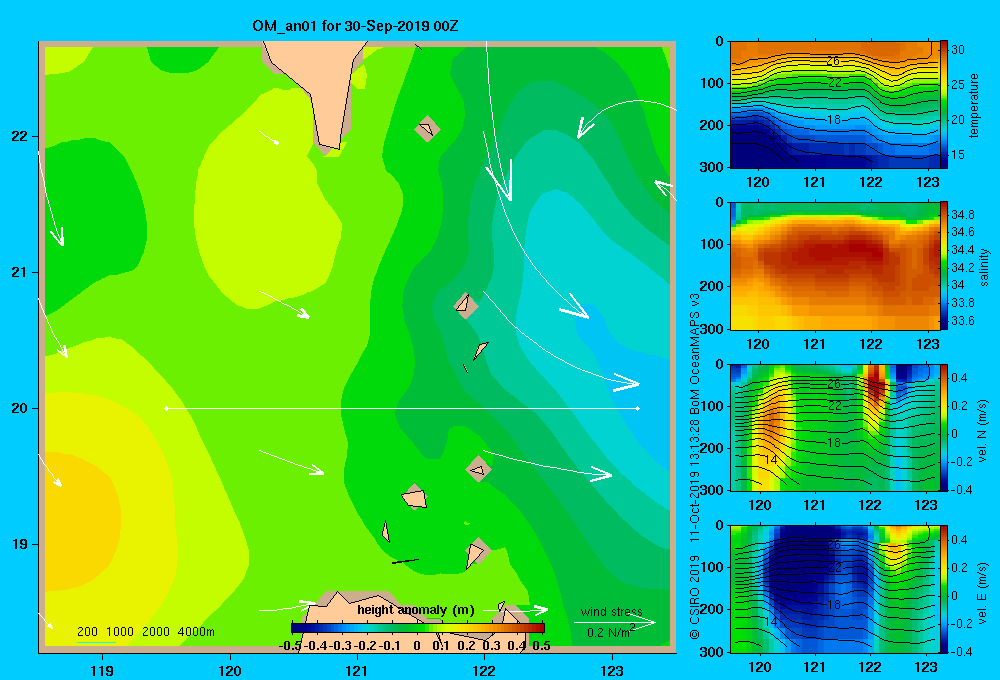Click depth label '100' on temperature panel
1000x680 pixels.
tap(711, 83)
